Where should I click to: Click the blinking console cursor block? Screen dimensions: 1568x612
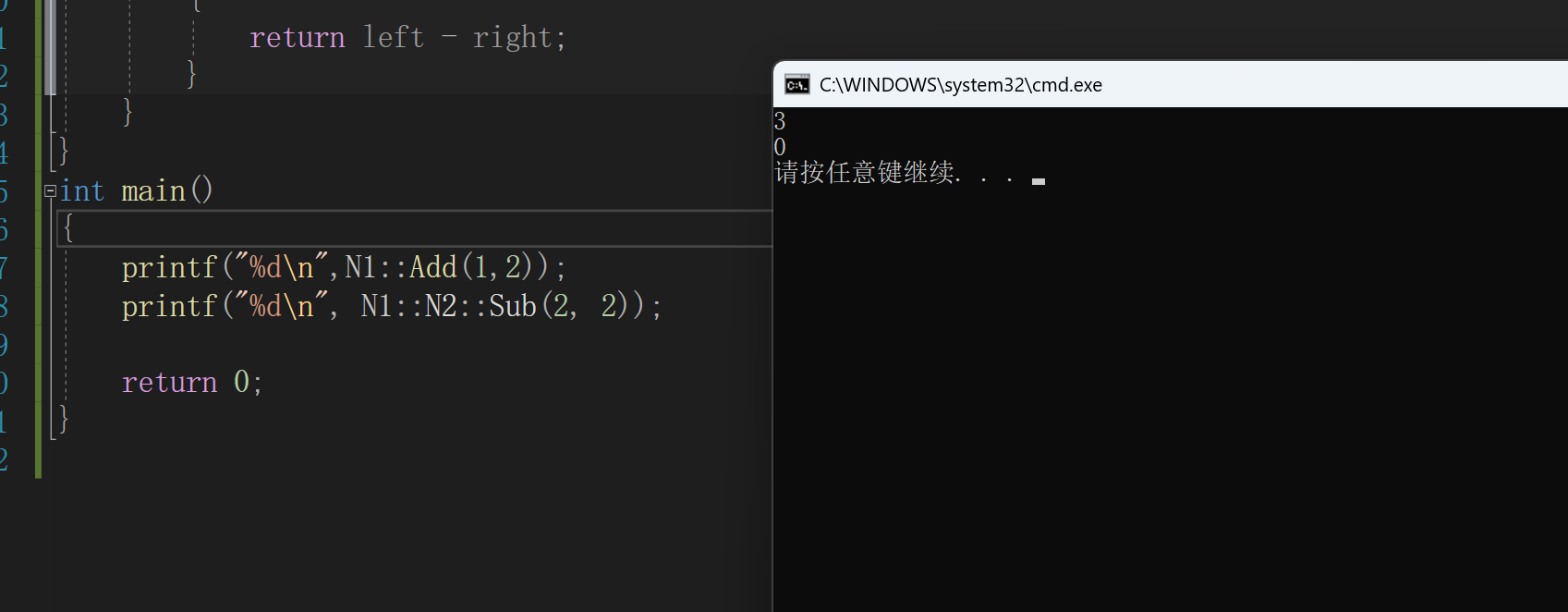pos(1038,182)
